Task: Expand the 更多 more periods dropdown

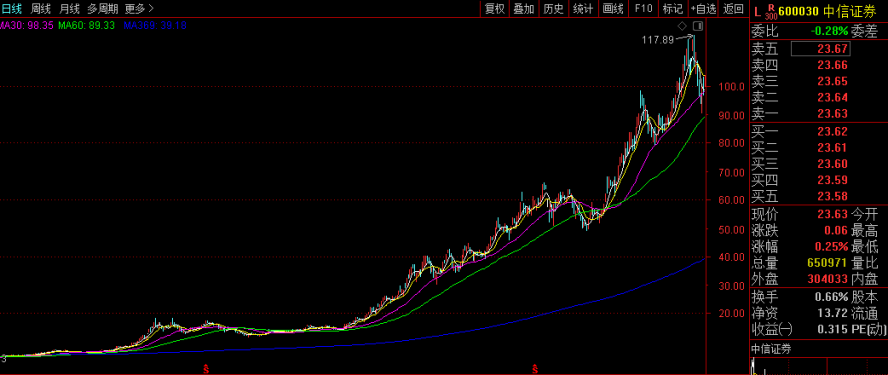Action: click(139, 8)
